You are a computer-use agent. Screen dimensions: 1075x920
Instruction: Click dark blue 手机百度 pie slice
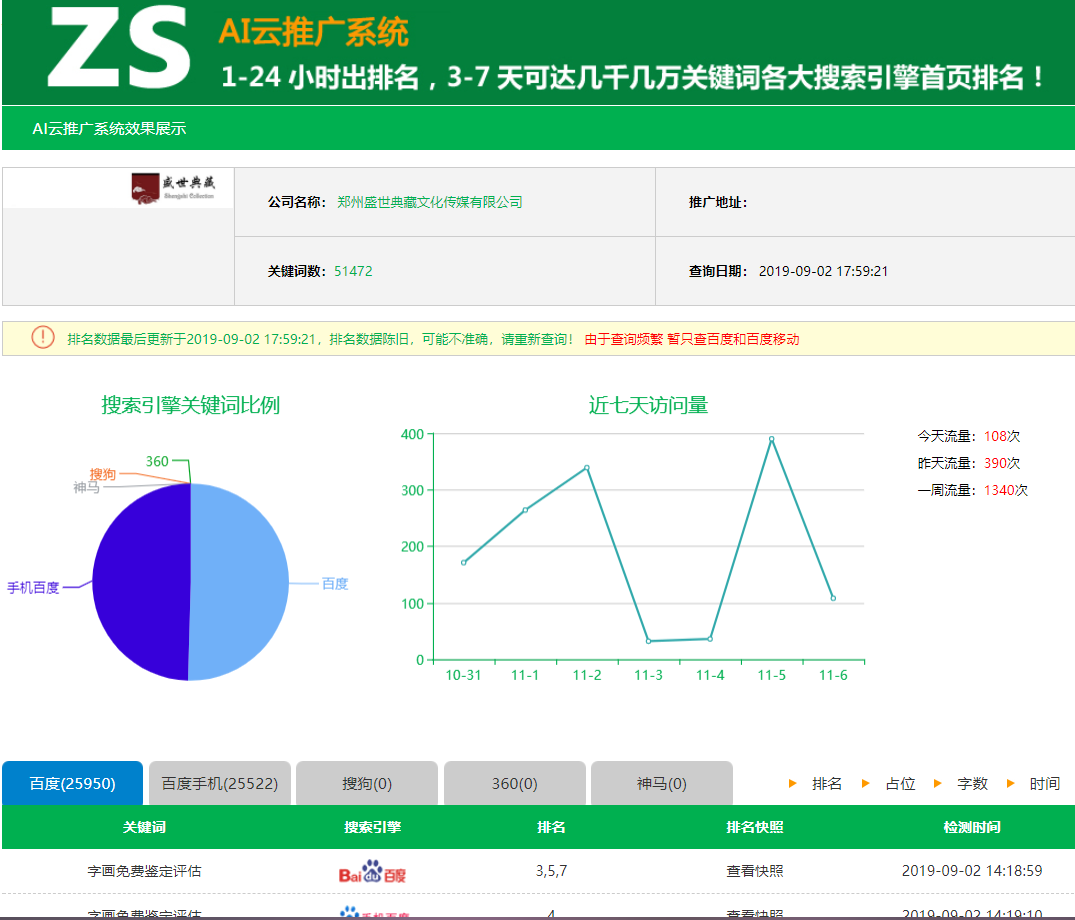point(141,583)
